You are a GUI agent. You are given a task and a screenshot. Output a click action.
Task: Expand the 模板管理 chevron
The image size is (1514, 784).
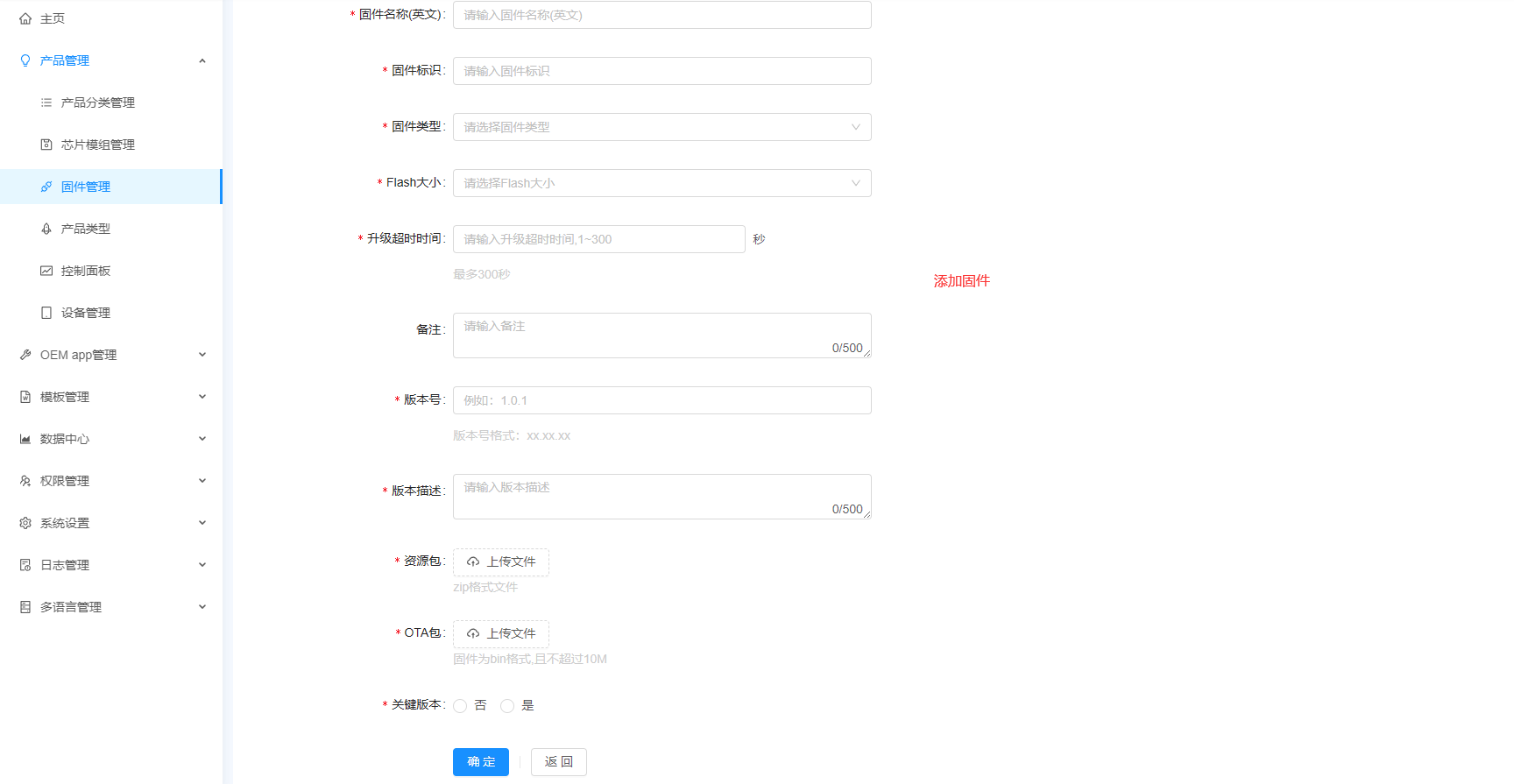coord(202,397)
